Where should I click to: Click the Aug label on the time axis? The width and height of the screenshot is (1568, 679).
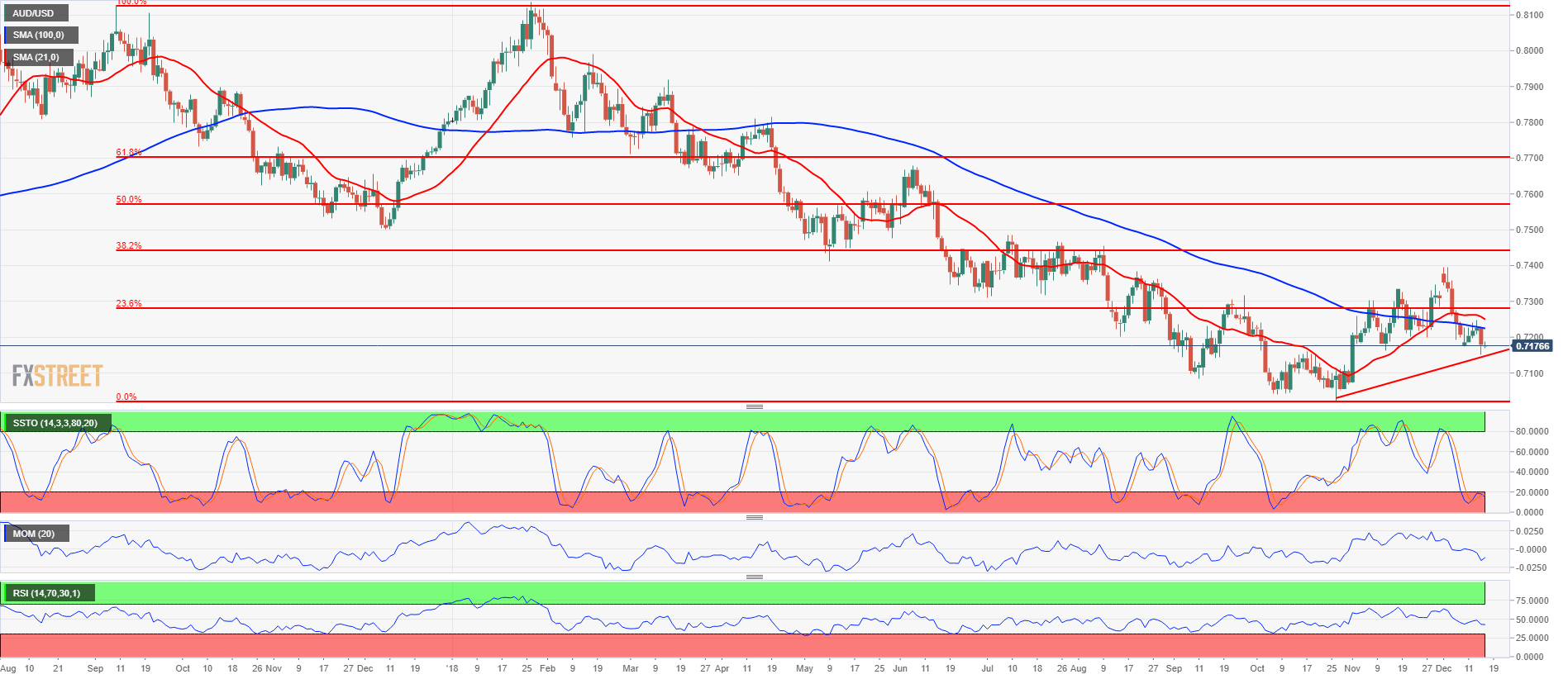click(x=8, y=668)
